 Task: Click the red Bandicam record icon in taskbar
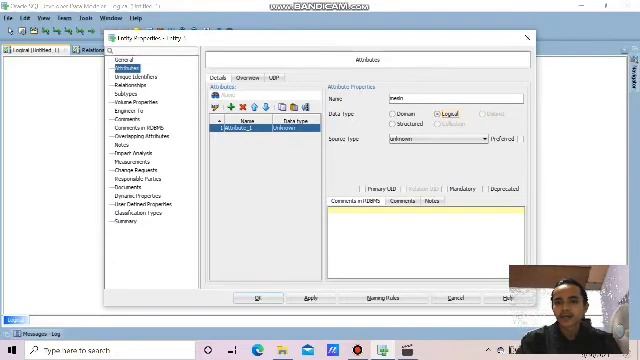[358, 350]
